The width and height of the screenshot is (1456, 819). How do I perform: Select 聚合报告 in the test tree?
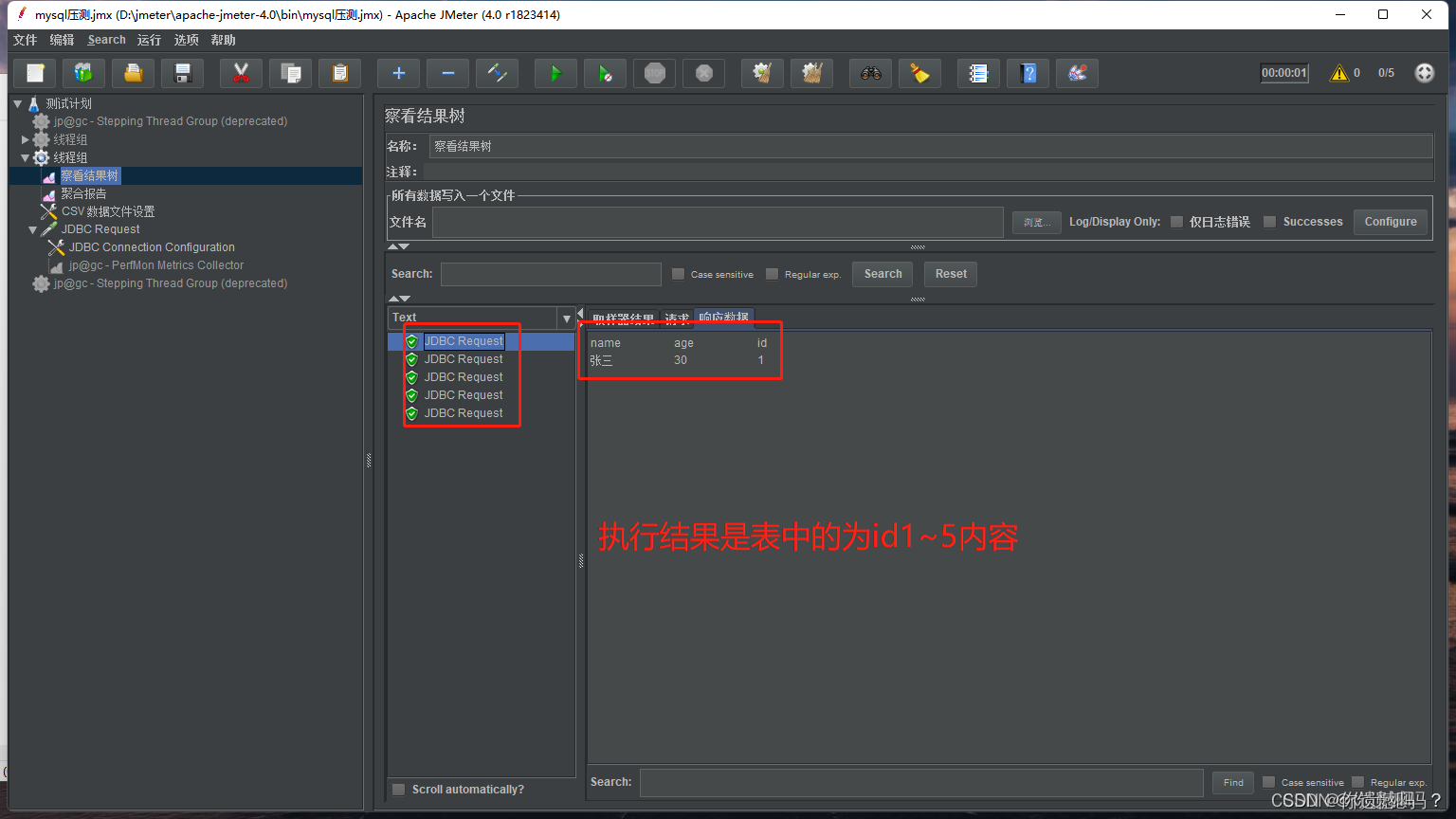coord(83,193)
